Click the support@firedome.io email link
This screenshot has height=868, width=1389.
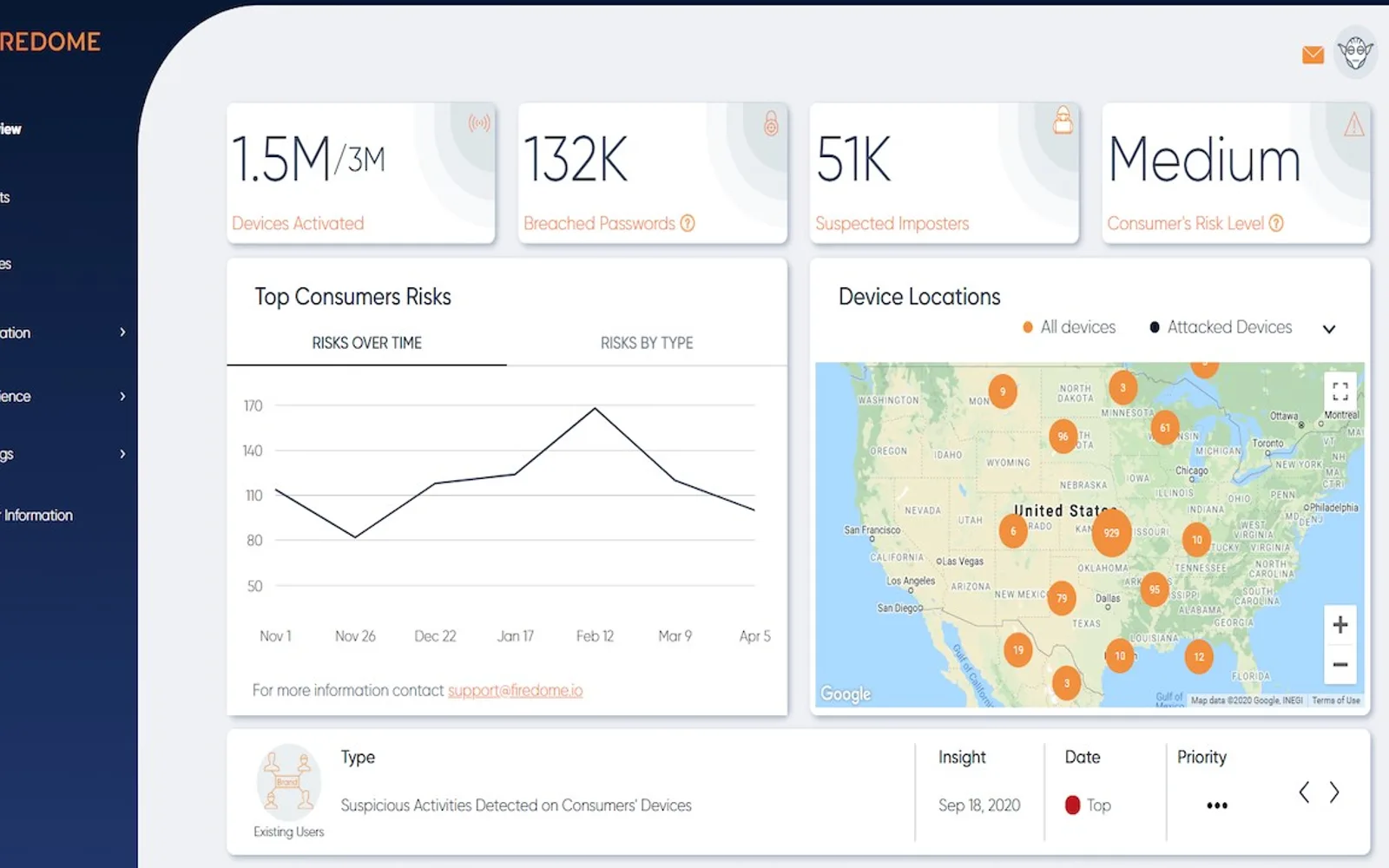[x=515, y=690]
